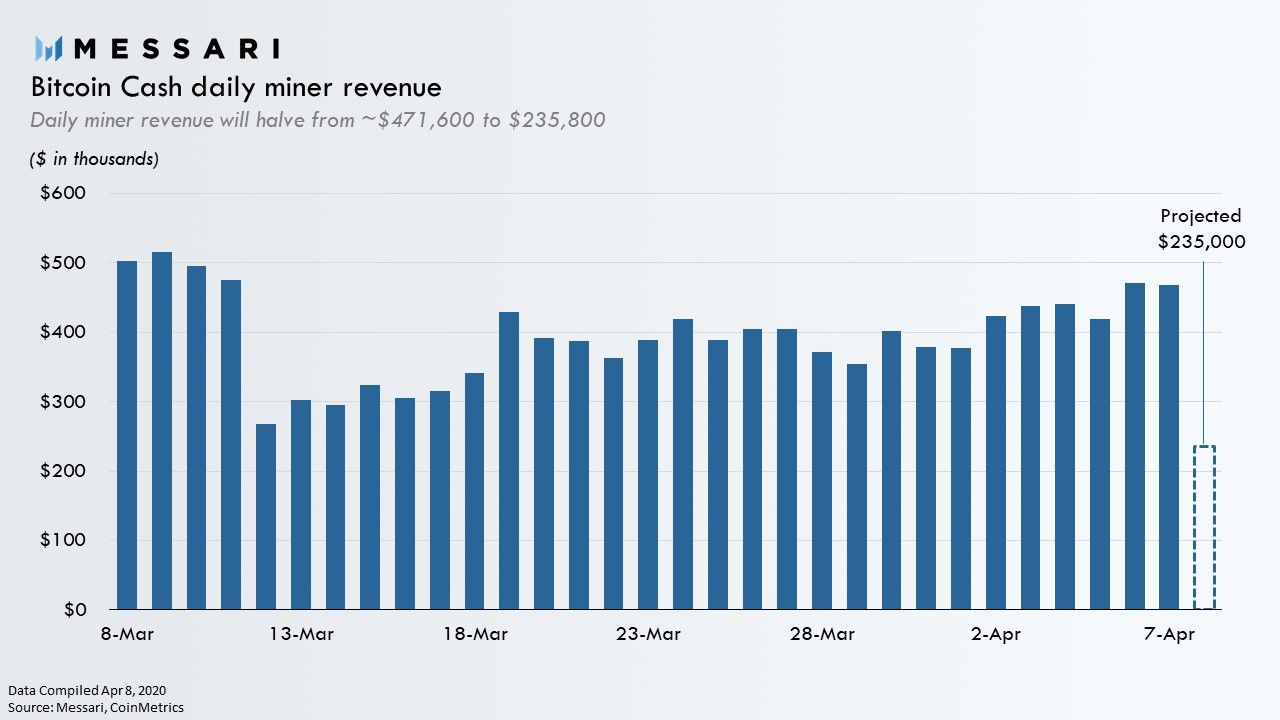Click the $300 y-axis label

click(63, 402)
